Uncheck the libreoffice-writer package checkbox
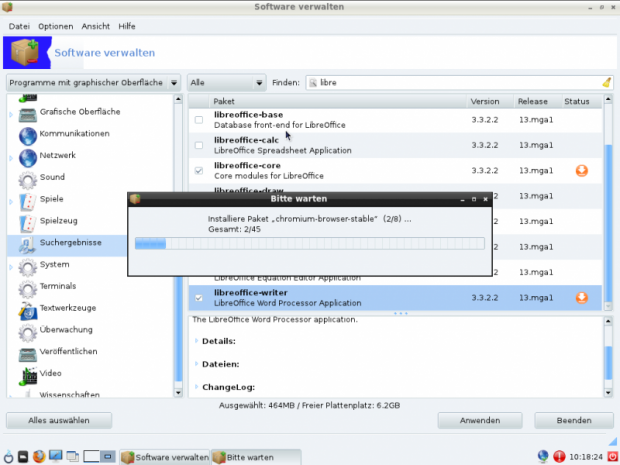Image resolution: width=620 pixels, height=465 pixels. pos(199,298)
